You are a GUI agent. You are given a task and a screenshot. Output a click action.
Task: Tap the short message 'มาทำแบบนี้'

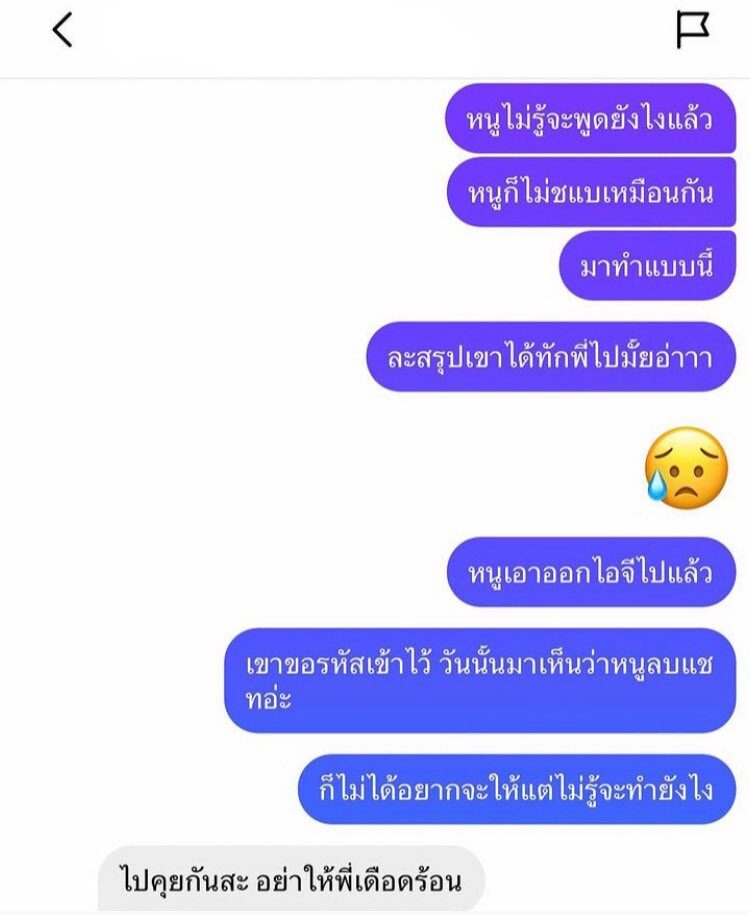647,266
